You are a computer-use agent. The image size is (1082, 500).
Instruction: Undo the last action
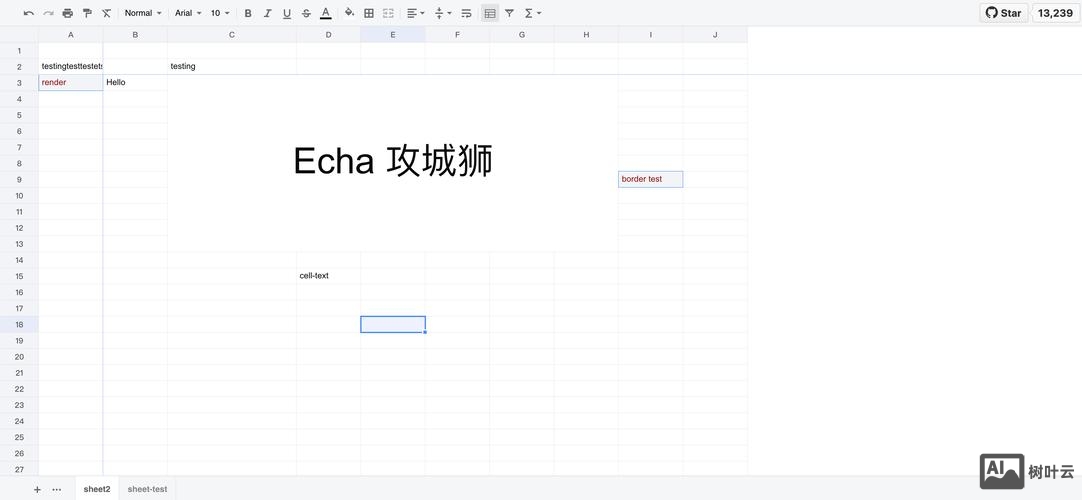coord(29,13)
